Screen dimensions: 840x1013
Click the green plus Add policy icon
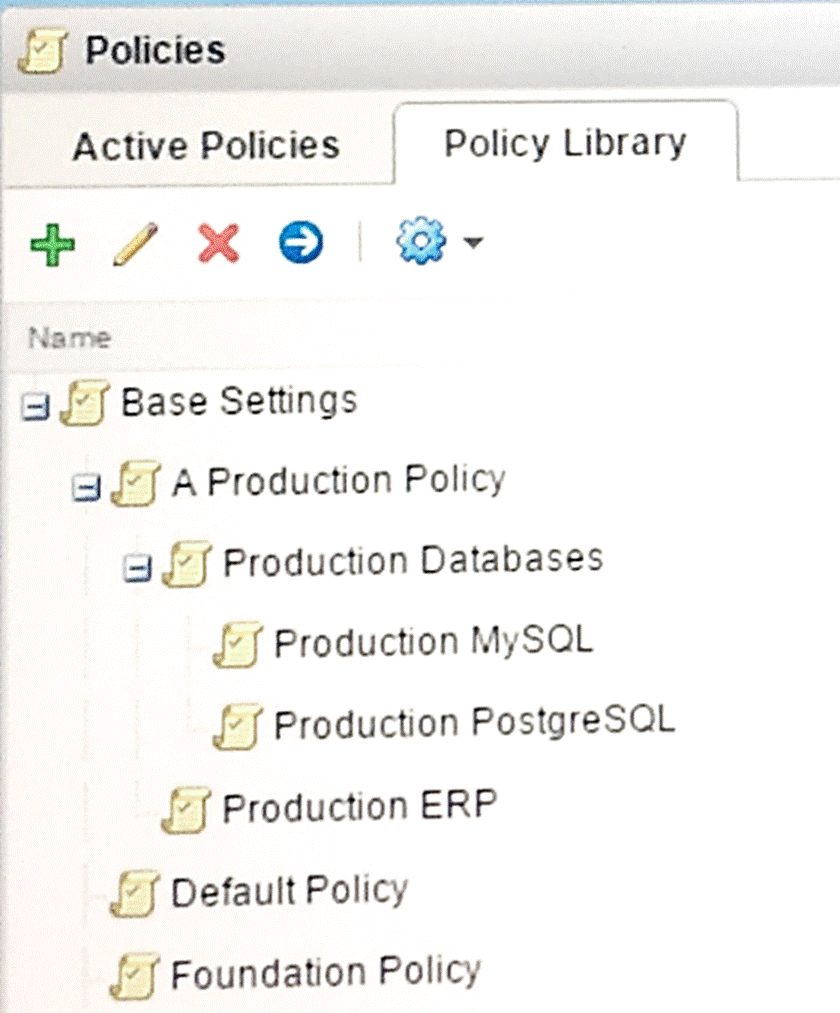pyautogui.click(x=52, y=244)
